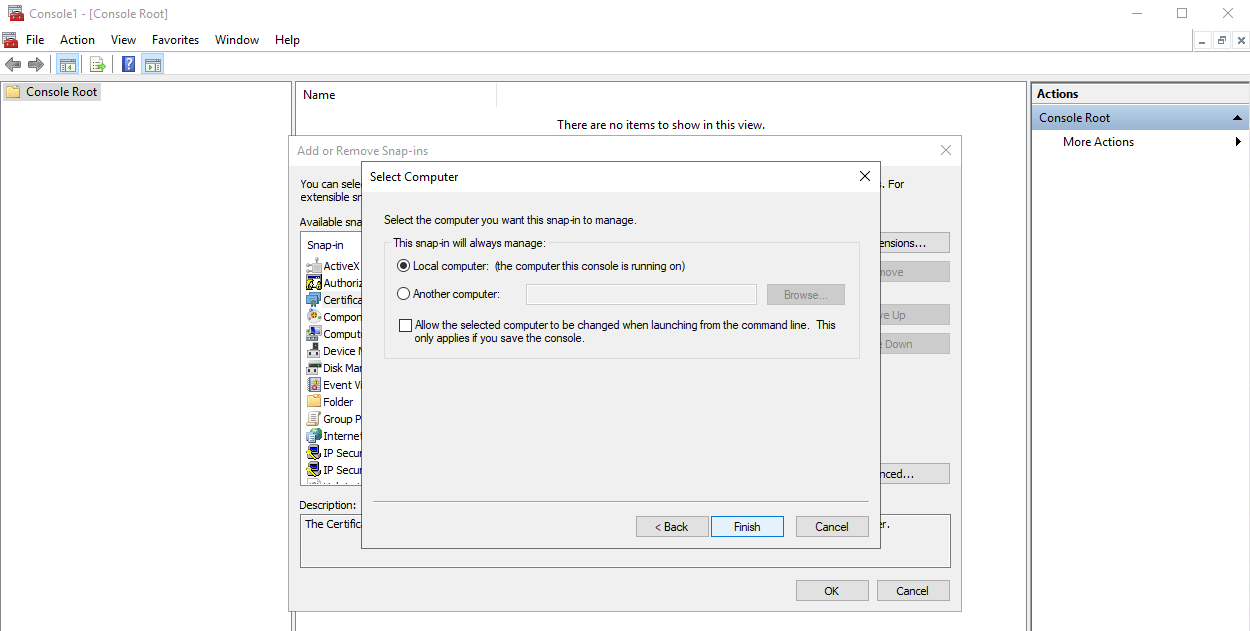
Task: Cancel the Select Computer dialog
Action: 832,527
